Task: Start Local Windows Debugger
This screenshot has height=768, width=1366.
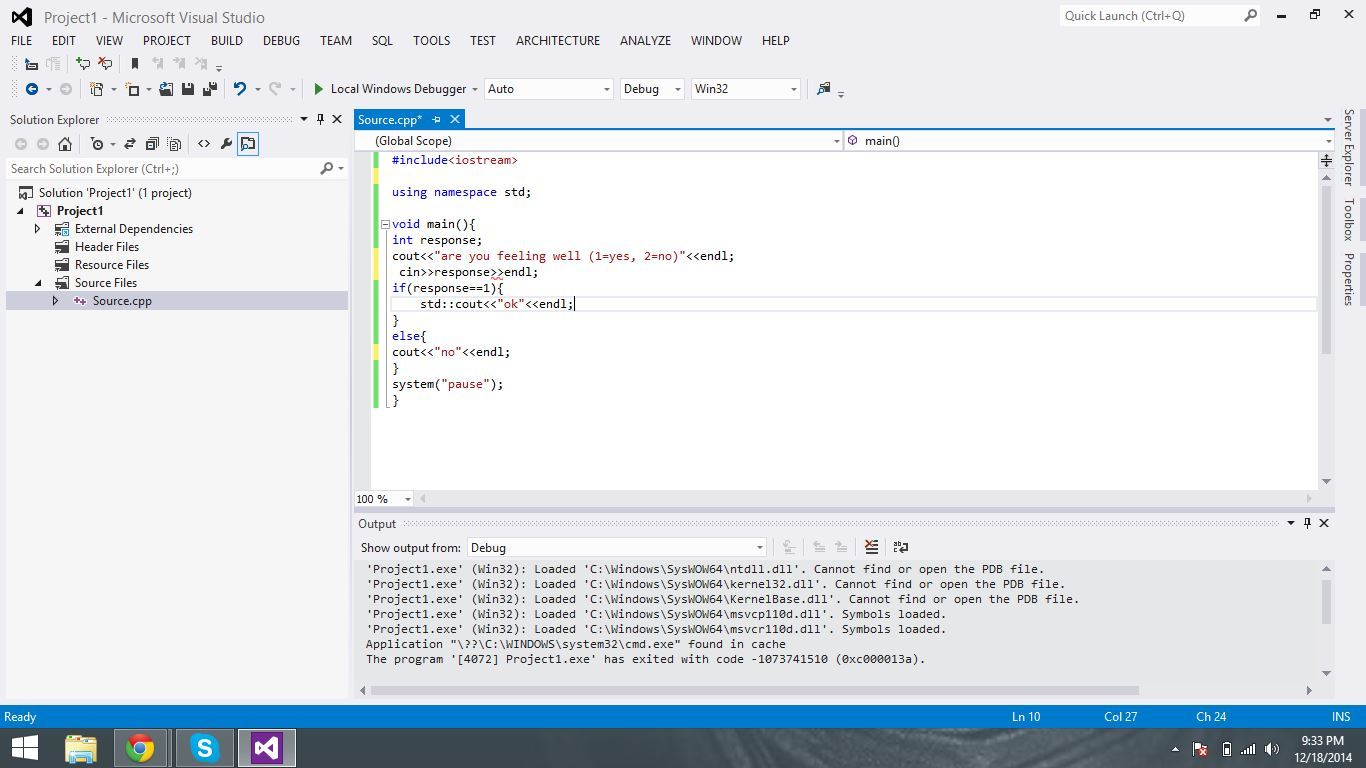Action: pyautogui.click(x=389, y=89)
